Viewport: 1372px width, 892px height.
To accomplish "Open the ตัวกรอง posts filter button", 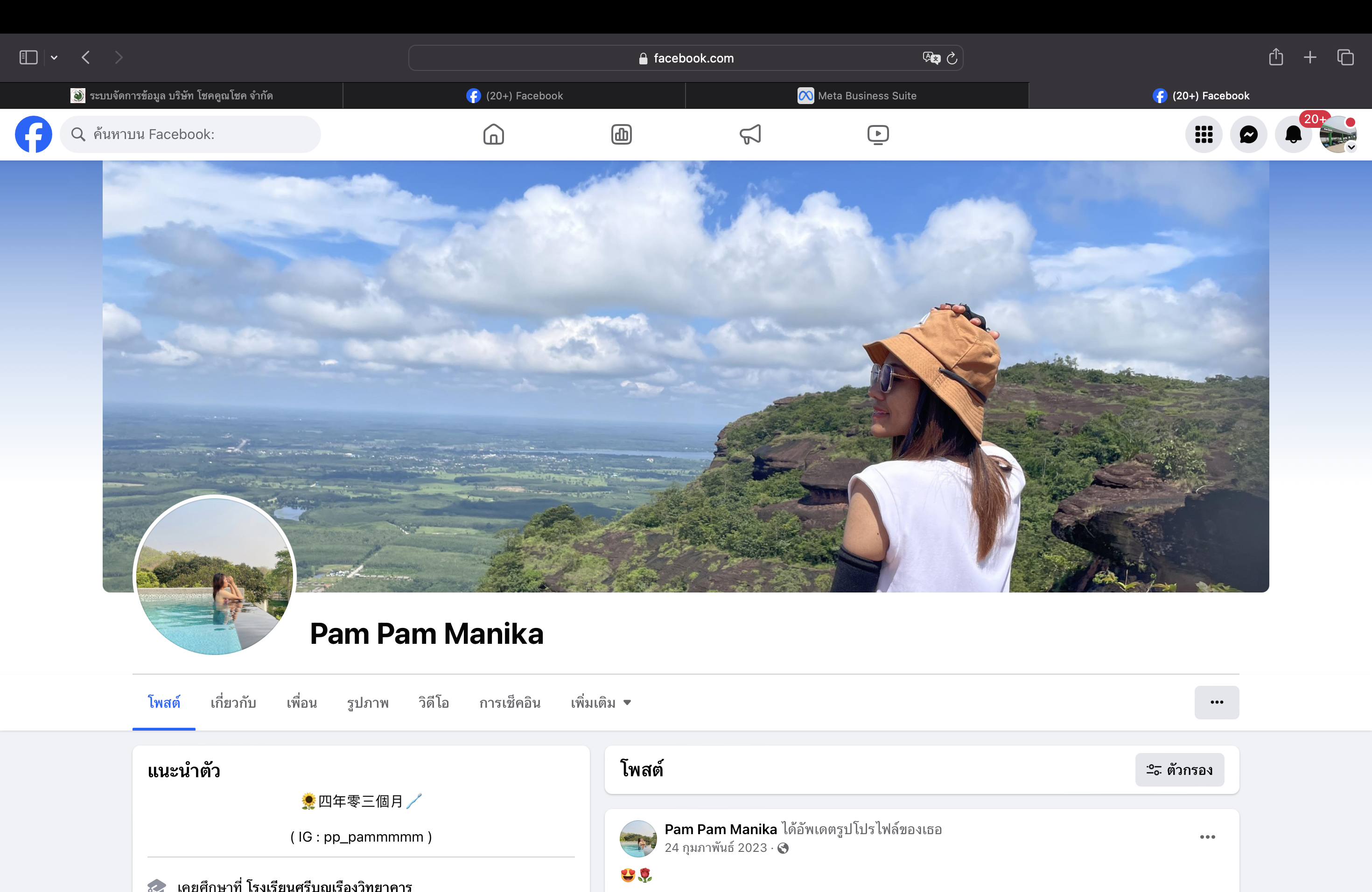I will pos(1179,770).
